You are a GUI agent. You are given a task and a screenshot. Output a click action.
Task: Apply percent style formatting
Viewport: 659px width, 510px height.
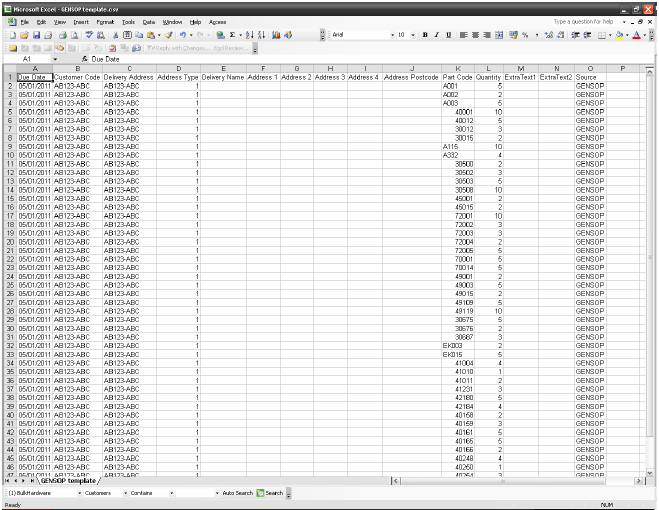coord(525,35)
